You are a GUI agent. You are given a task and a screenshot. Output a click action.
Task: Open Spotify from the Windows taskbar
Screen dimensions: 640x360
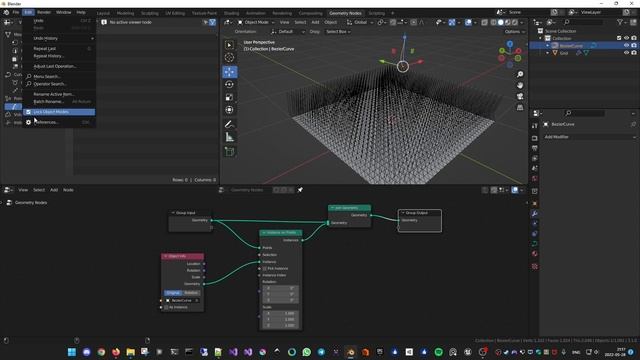(x=438, y=352)
